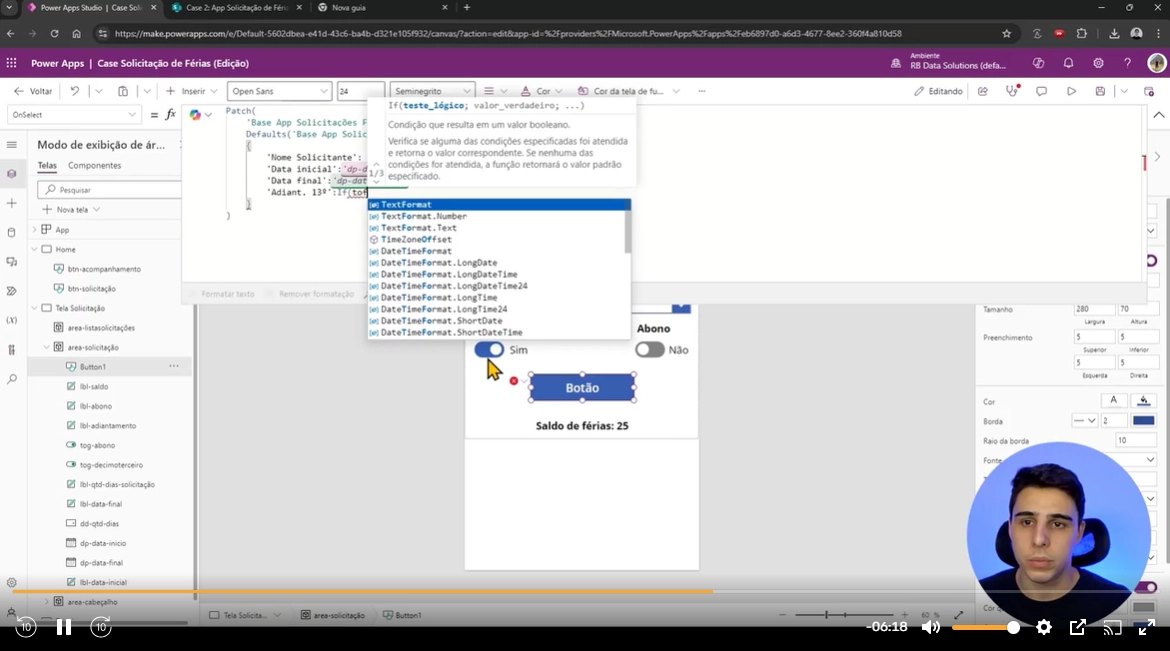Collapse the Tela Solicitação node
Image resolution: width=1170 pixels, height=651 pixels.
[34, 308]
